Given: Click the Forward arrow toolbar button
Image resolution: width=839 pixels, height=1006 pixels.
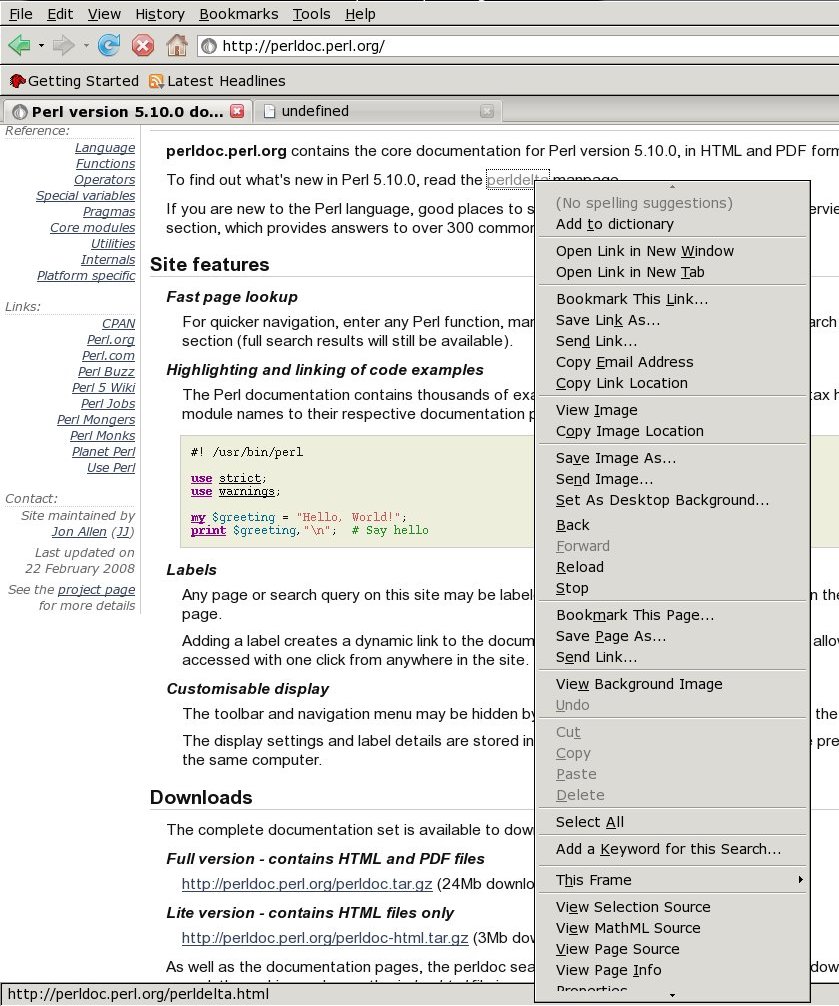Looking at the screenshot, I should tap(64, 46).
